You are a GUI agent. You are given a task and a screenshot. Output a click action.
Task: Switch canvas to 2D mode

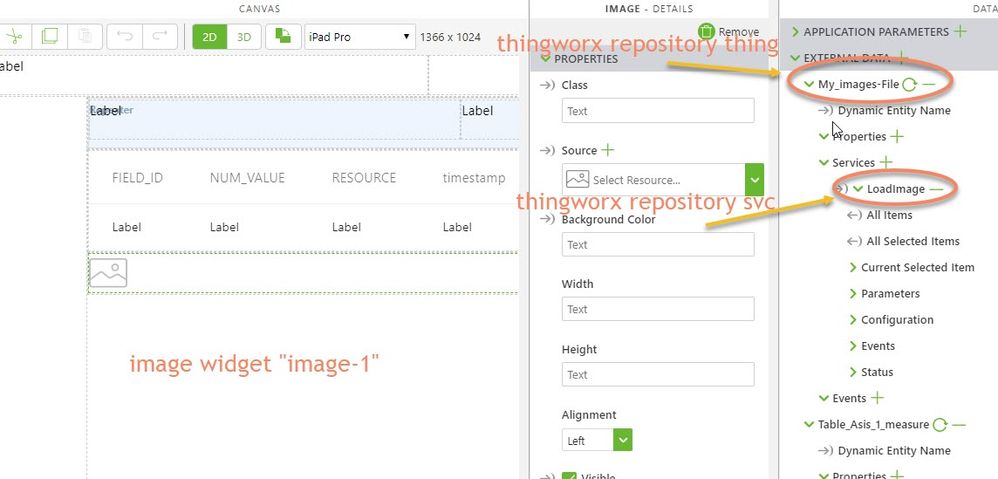[209, 37]
